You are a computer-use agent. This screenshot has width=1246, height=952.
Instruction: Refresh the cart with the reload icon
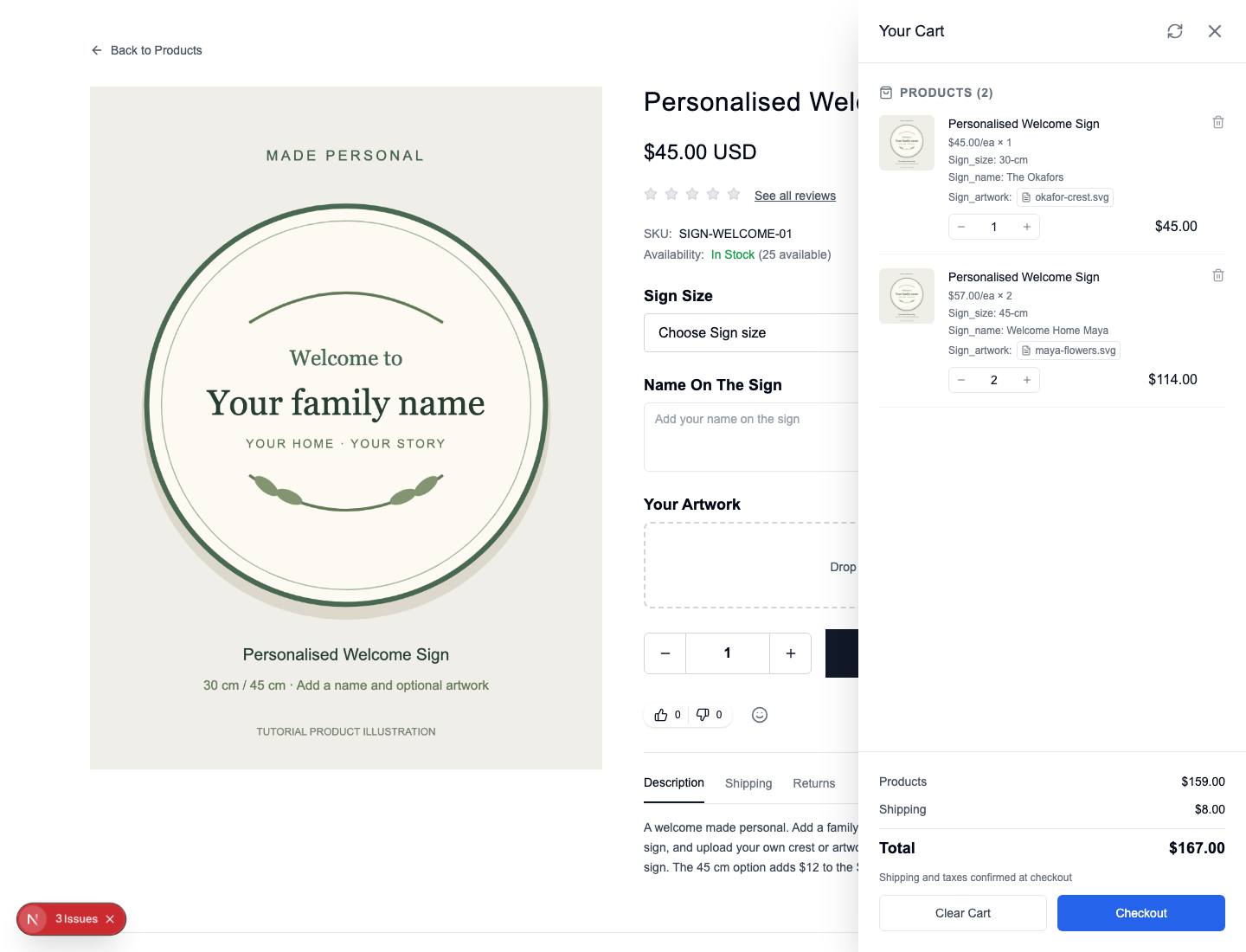pyautogui.click(x=1175, y=31)
